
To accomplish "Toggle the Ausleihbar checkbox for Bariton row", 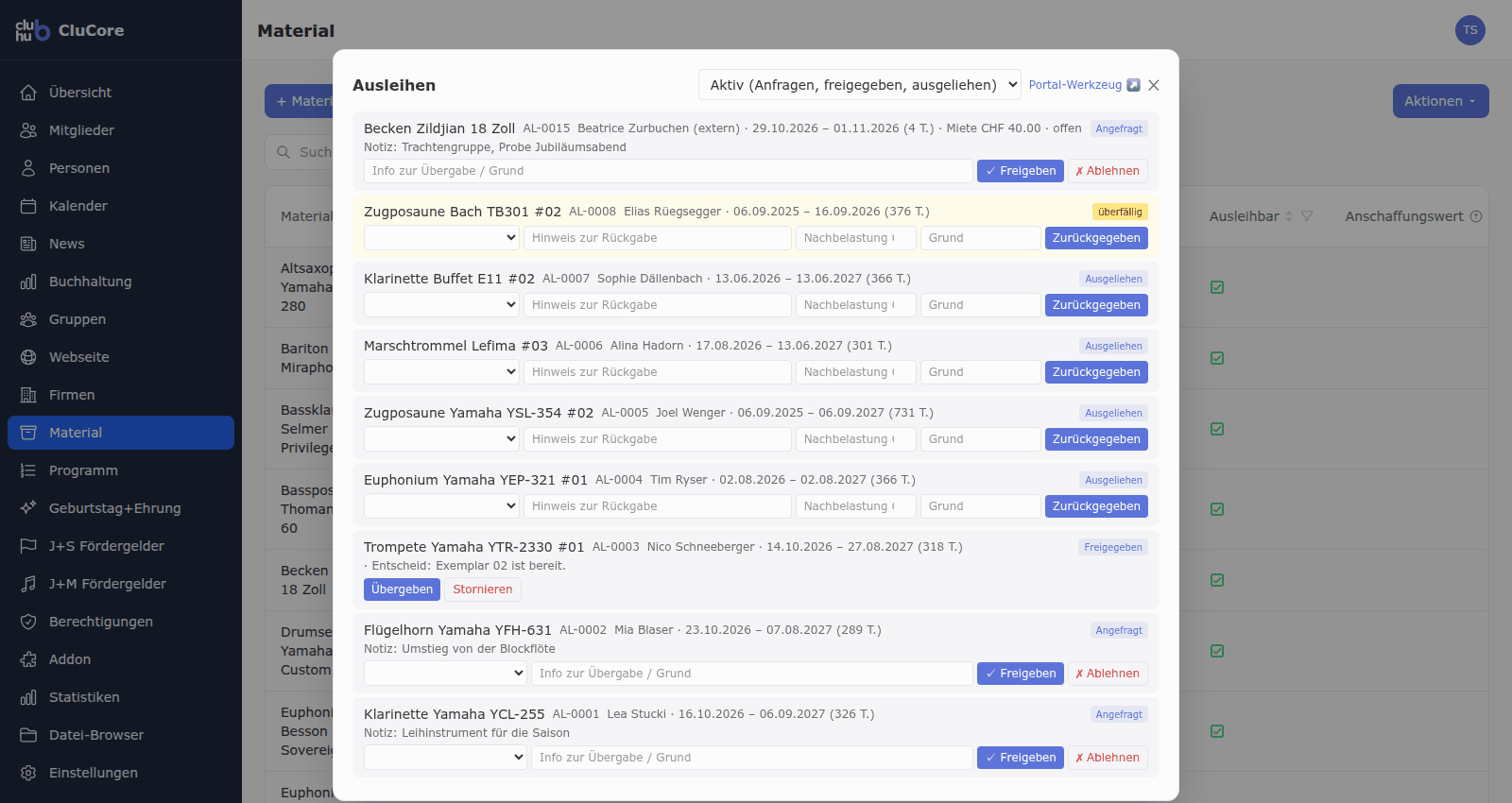I will coord(1217,358).
